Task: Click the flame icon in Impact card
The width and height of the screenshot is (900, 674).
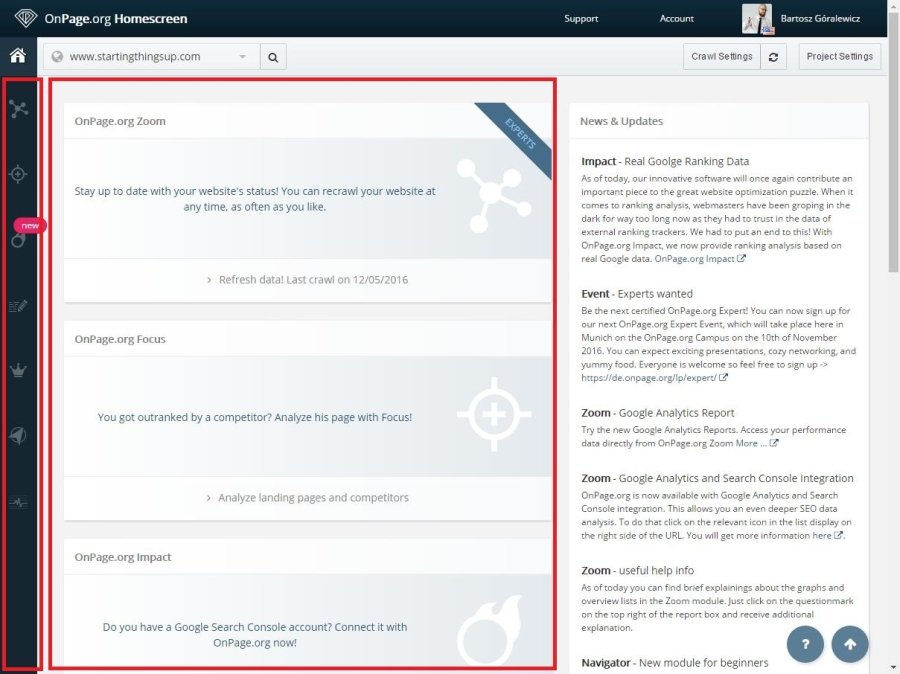Action: (490, 630)
